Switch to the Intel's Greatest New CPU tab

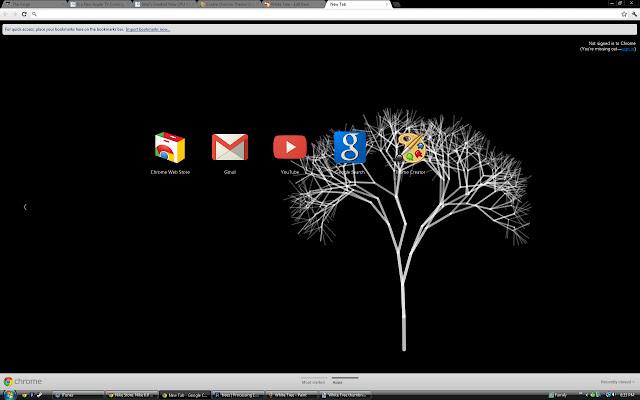pyautogui.click(x=165, y=4)
